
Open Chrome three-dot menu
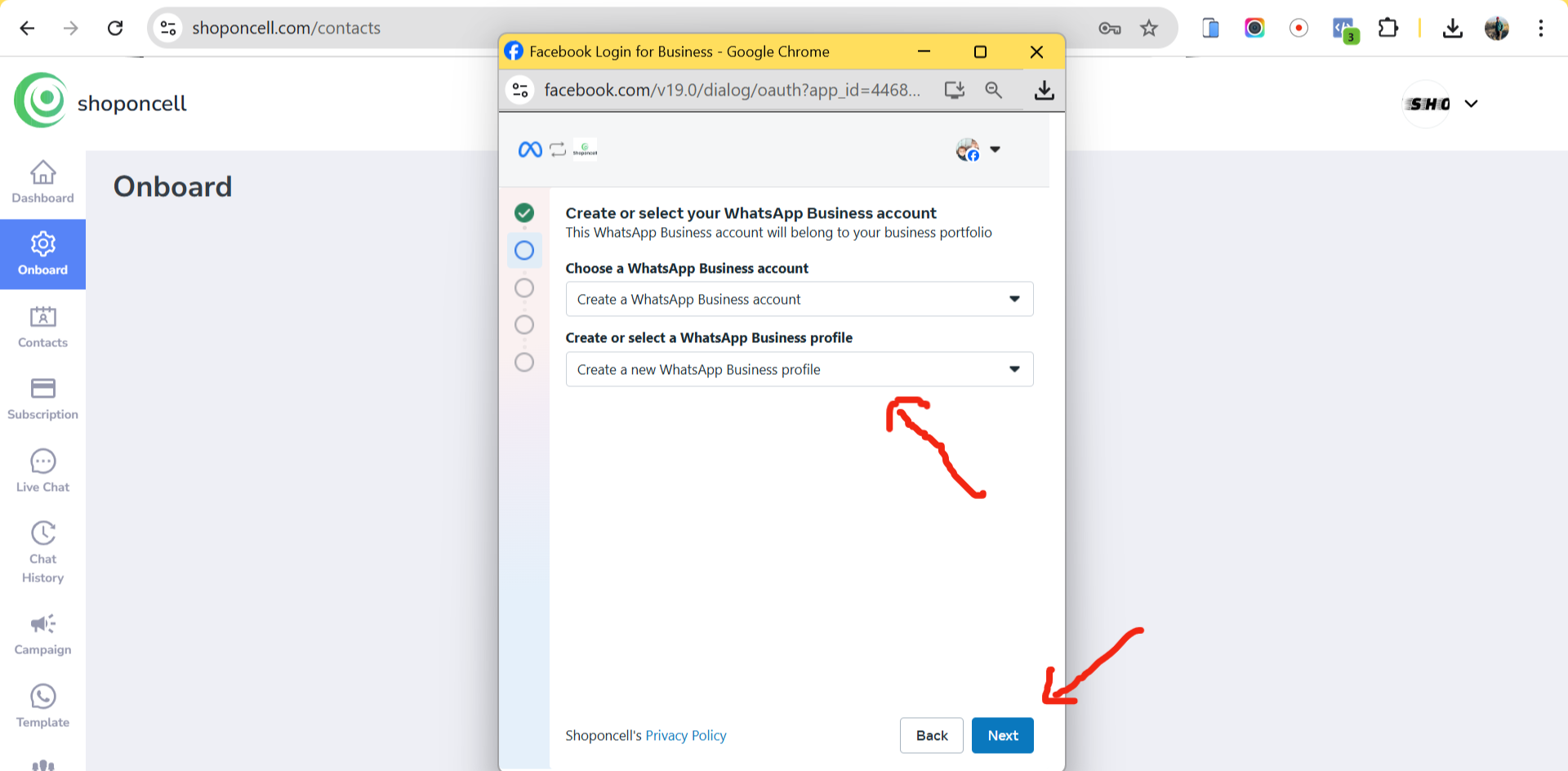click(x=1540, y=28)
